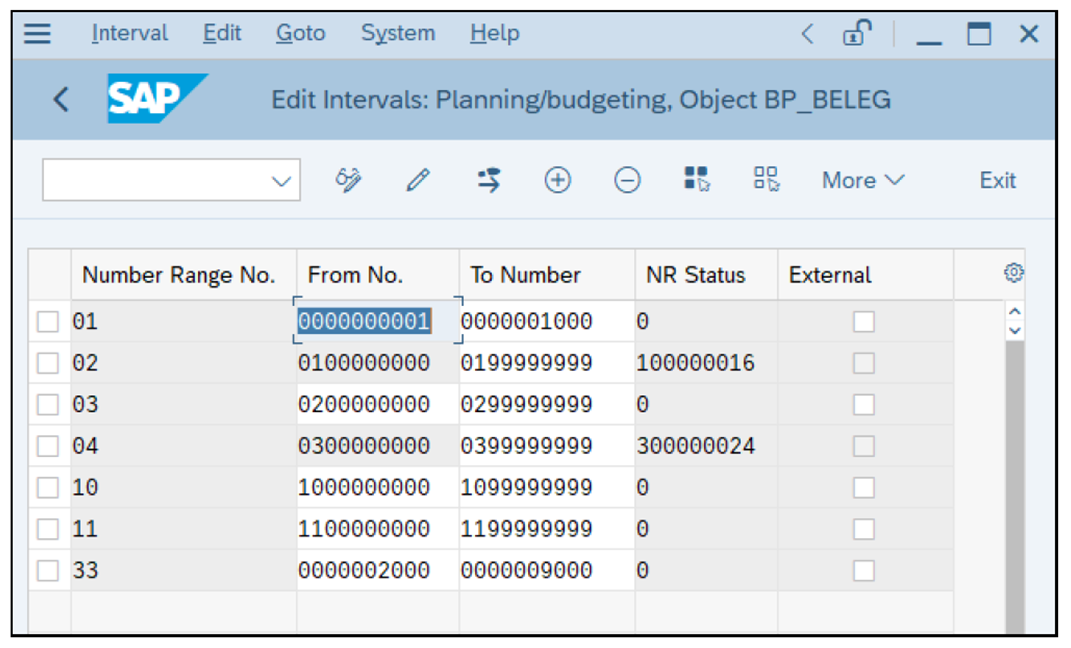Click the insert line arrow icon
Image resolution: width=1071 pixels, height=648 pixels.
(x=488, y=180)
